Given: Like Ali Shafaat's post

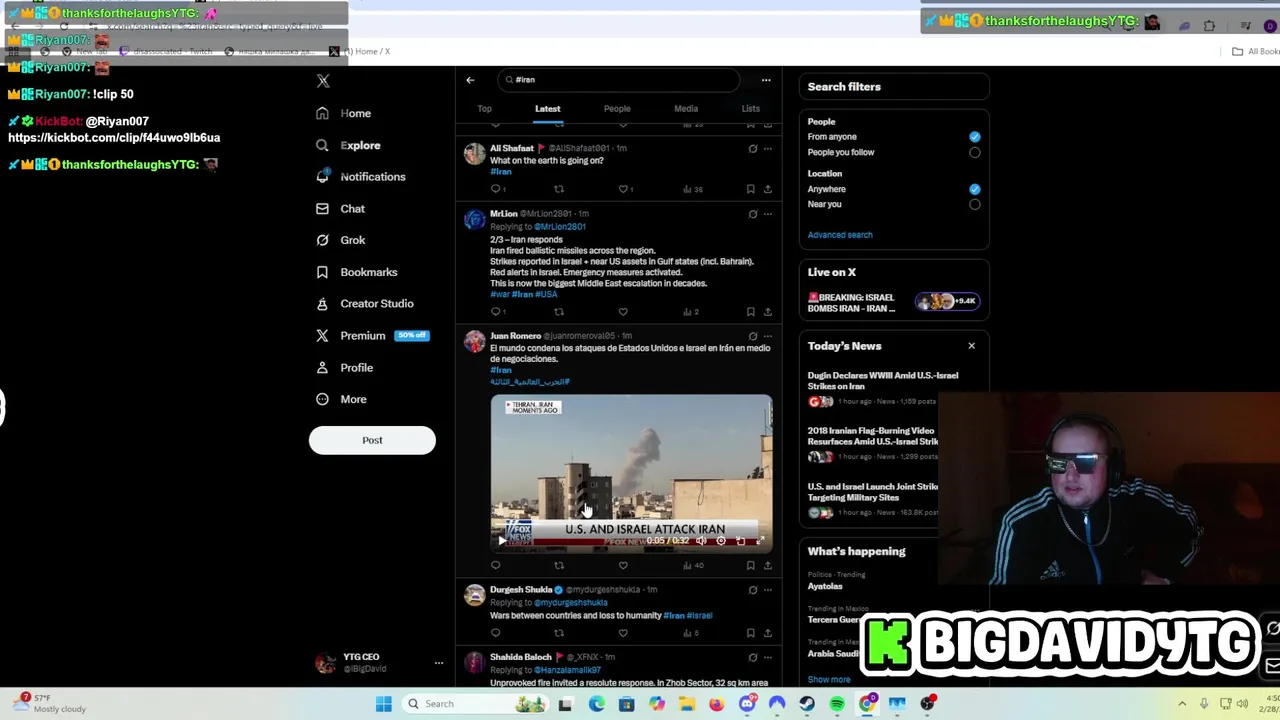Looking at the screenshot, I should click(x=624, y=189).
